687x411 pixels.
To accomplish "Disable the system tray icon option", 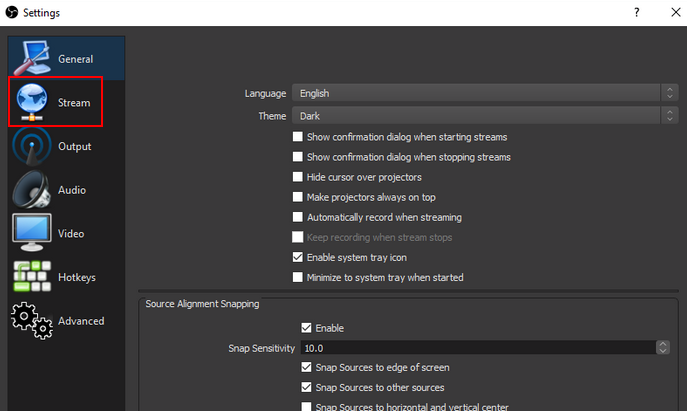I will coord(298,257).
